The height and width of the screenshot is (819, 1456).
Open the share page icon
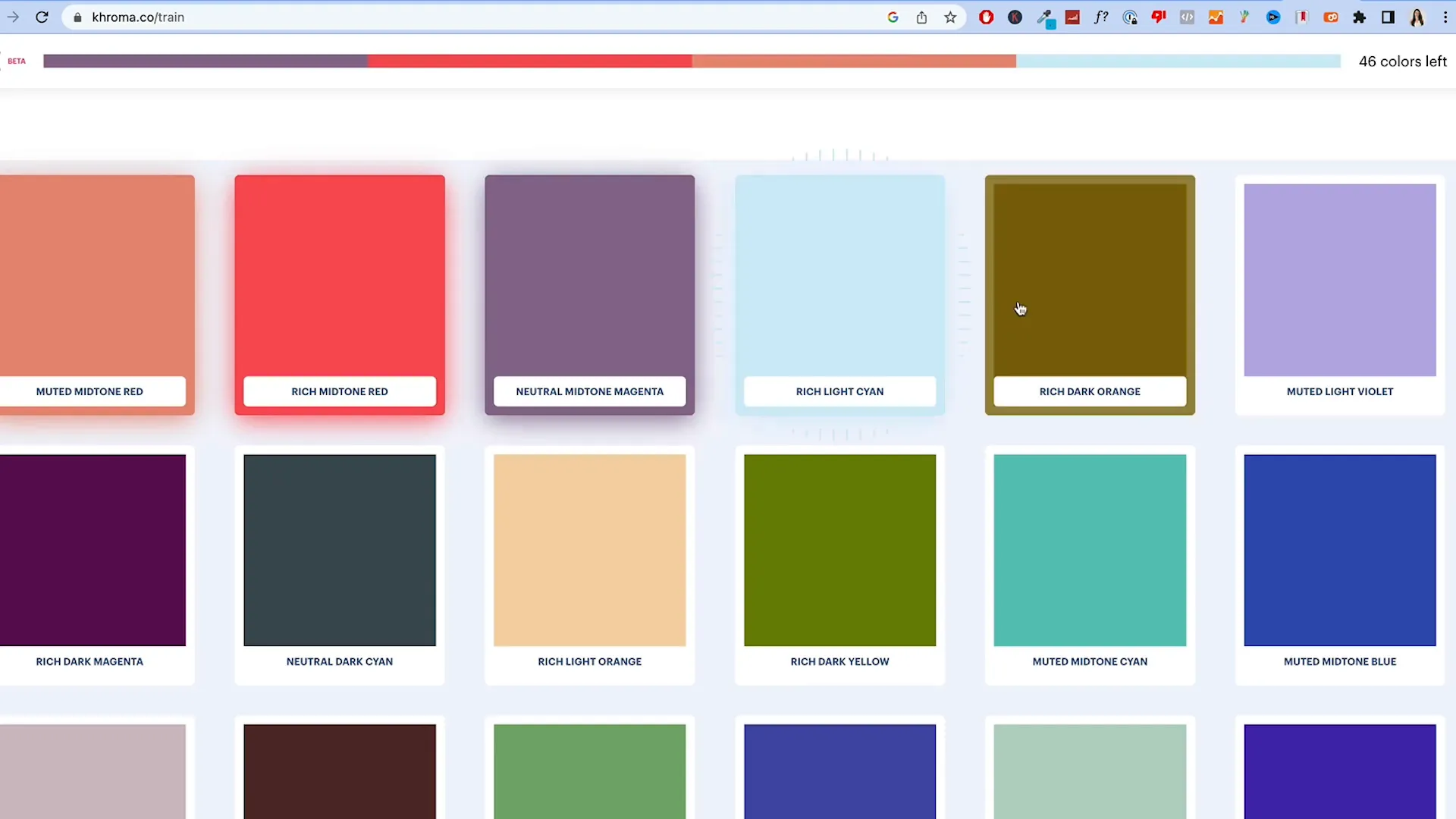[x=921, y=17]
